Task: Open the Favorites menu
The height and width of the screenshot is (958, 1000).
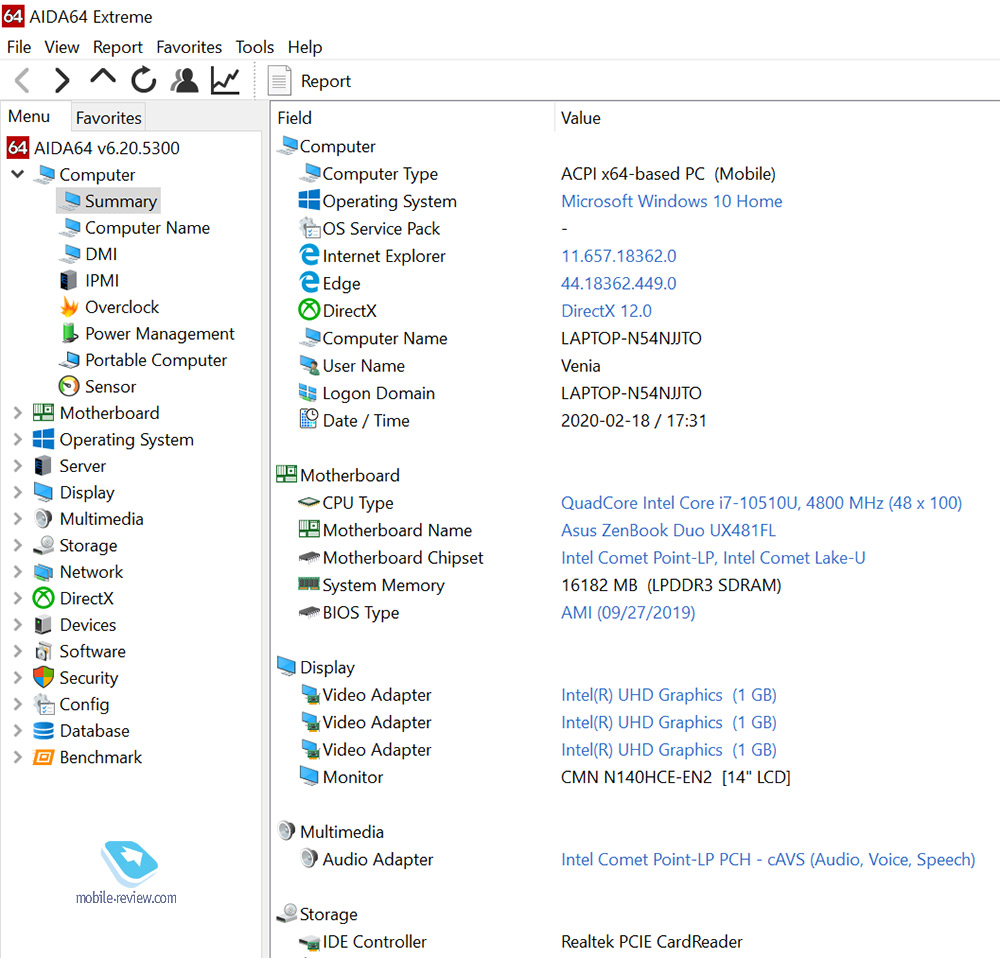Action: [189, 47]
